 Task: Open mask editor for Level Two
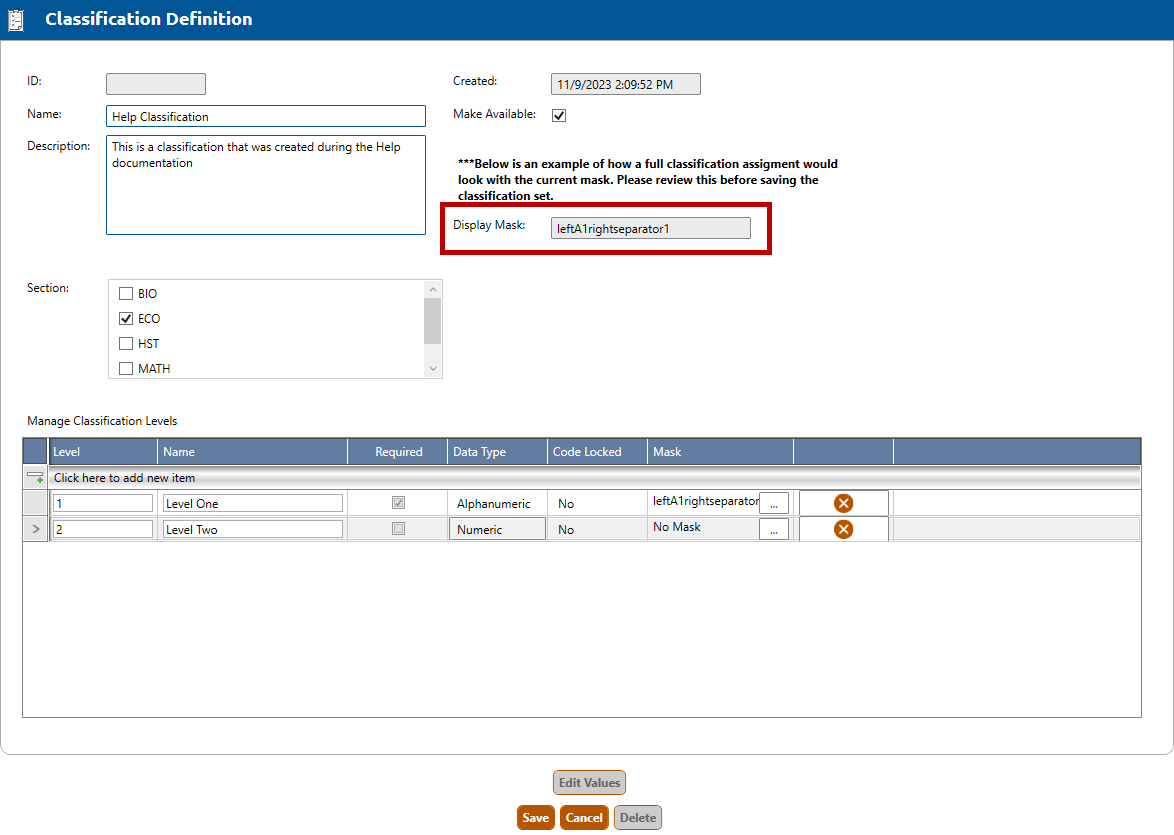pyautogui.click(x=773, y=530)
